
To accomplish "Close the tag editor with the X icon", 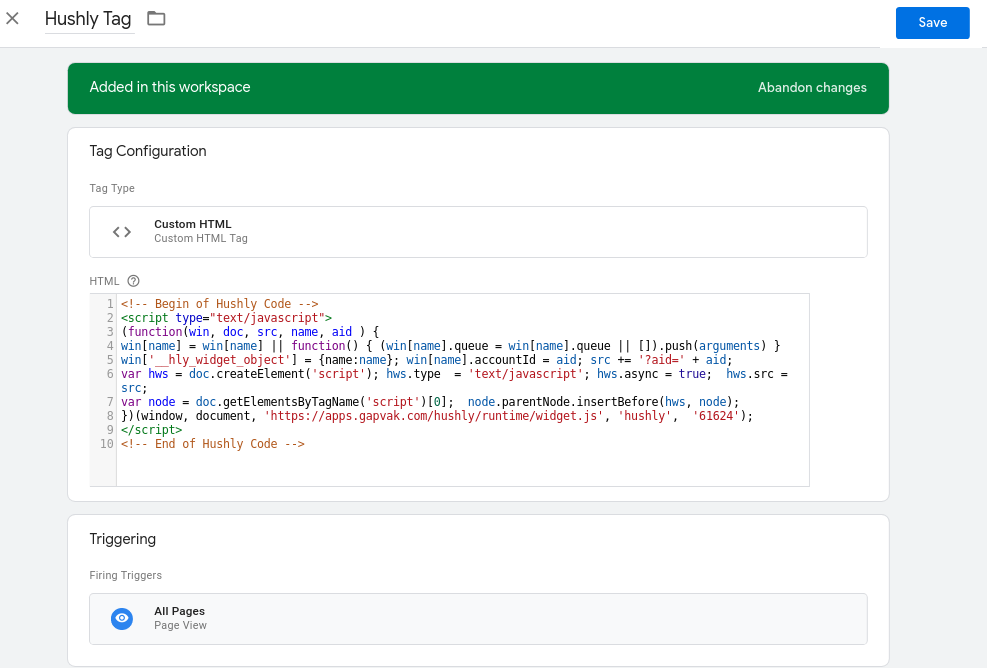I will point(13,19).
